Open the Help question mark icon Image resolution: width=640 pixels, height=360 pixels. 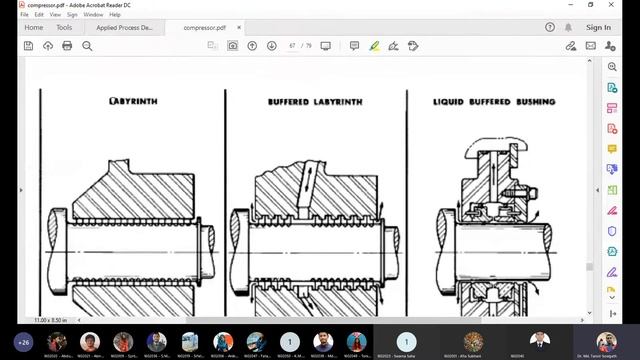pyautogui.click(x=550, y=27)
